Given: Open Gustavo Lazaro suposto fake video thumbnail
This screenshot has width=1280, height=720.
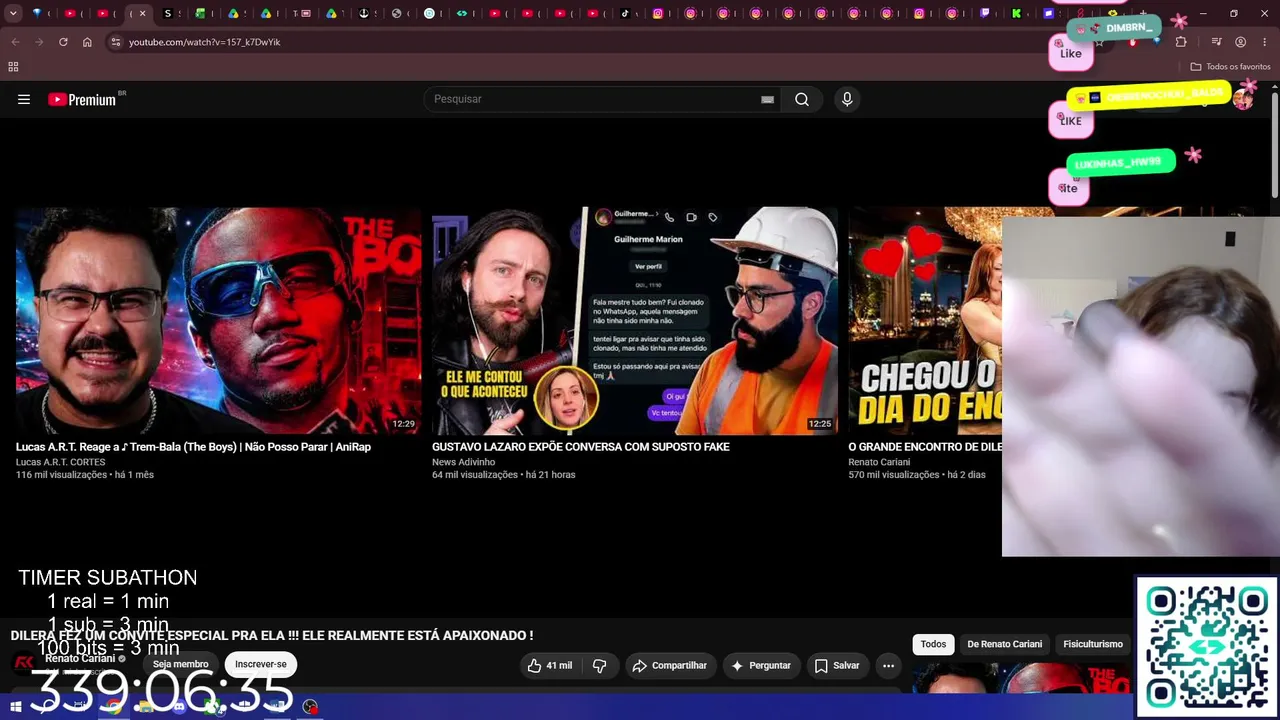Looking at the screenshot, I should click(635, 321).
